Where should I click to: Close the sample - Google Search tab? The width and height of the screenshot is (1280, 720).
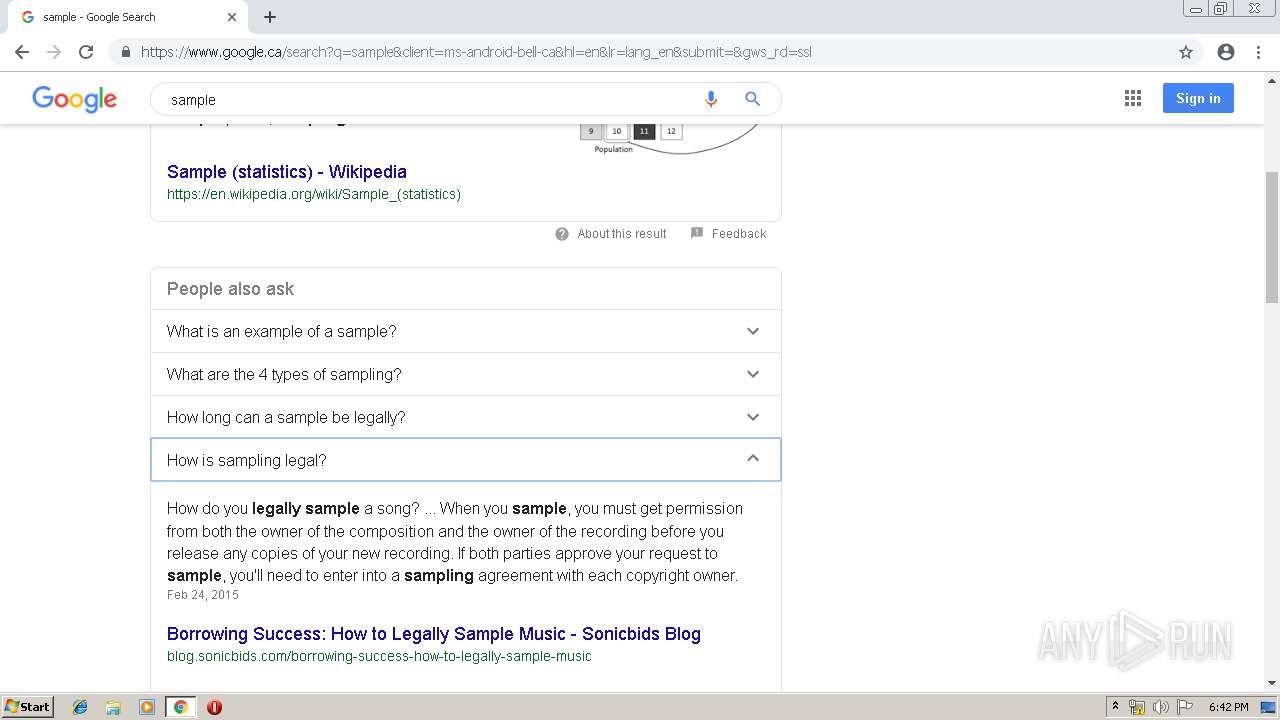(232, 17)
